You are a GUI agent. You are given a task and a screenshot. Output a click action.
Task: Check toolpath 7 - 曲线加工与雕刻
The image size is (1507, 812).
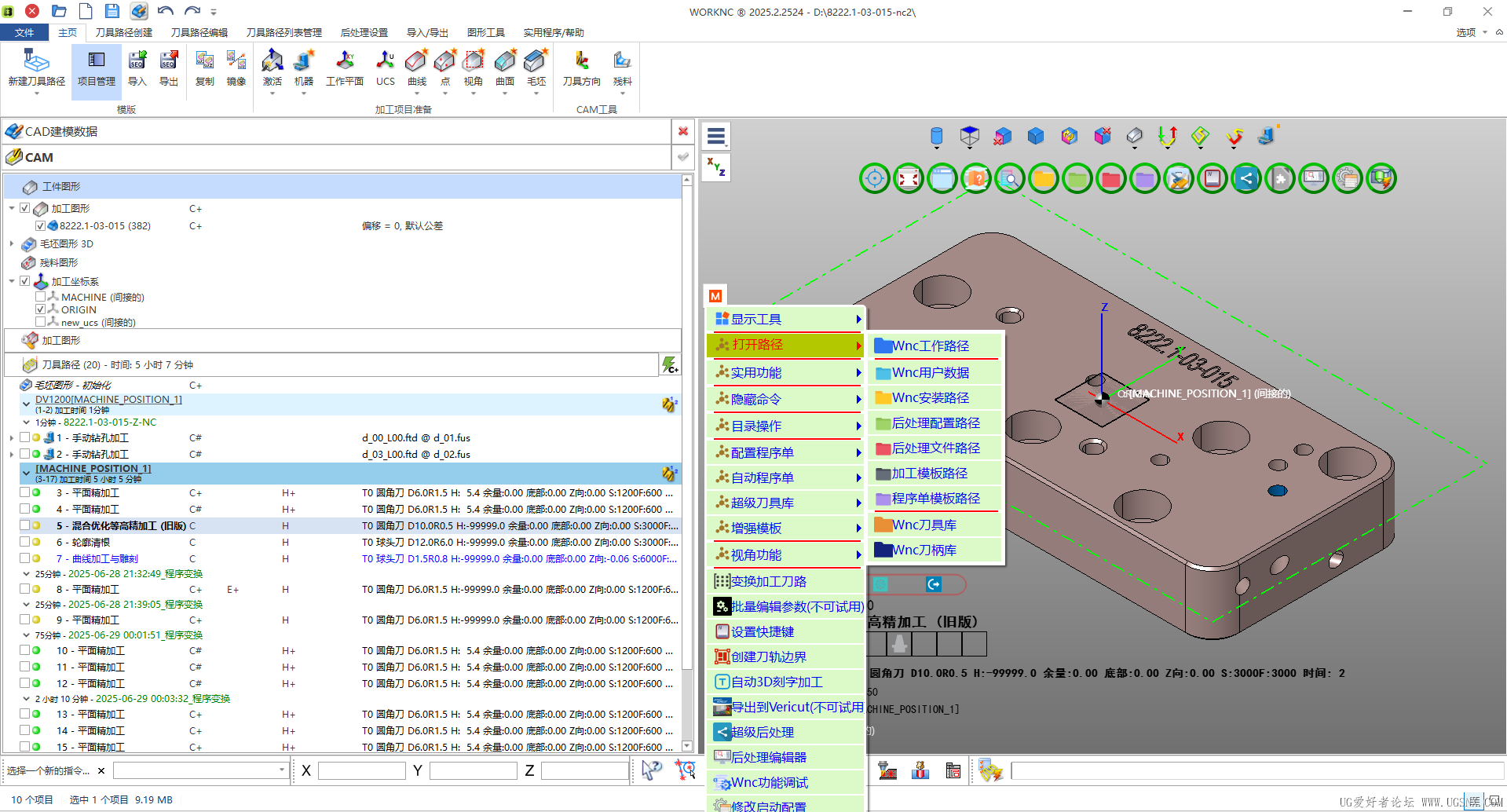coord(25,558)
